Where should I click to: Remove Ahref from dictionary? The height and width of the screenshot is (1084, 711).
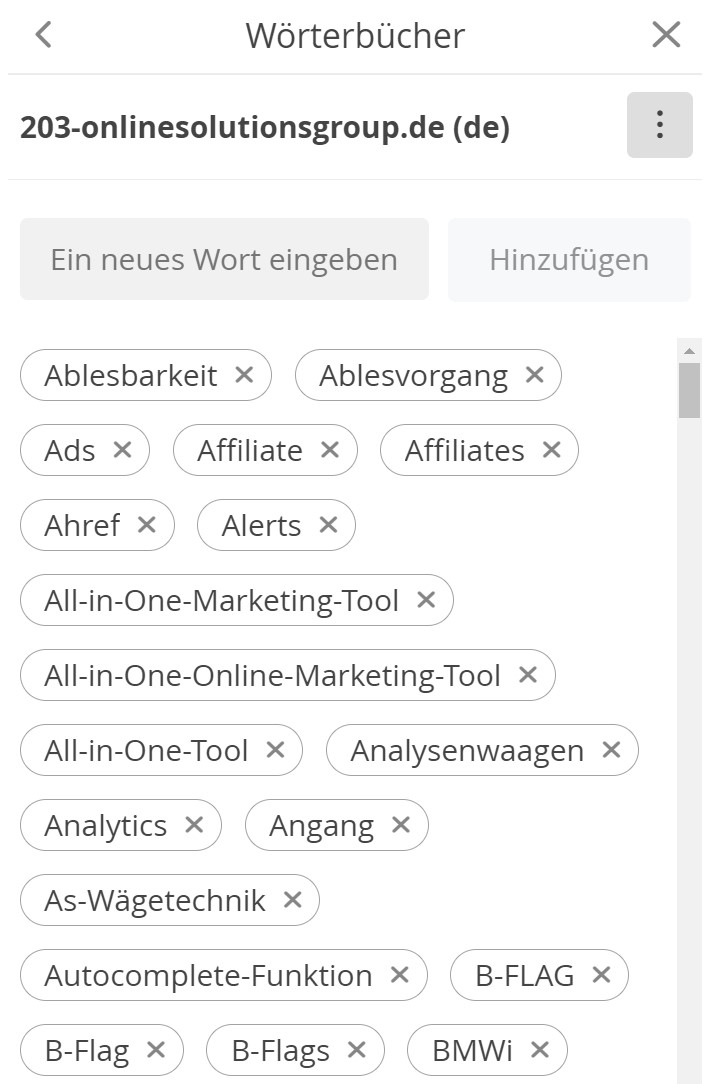pos(147,525)
